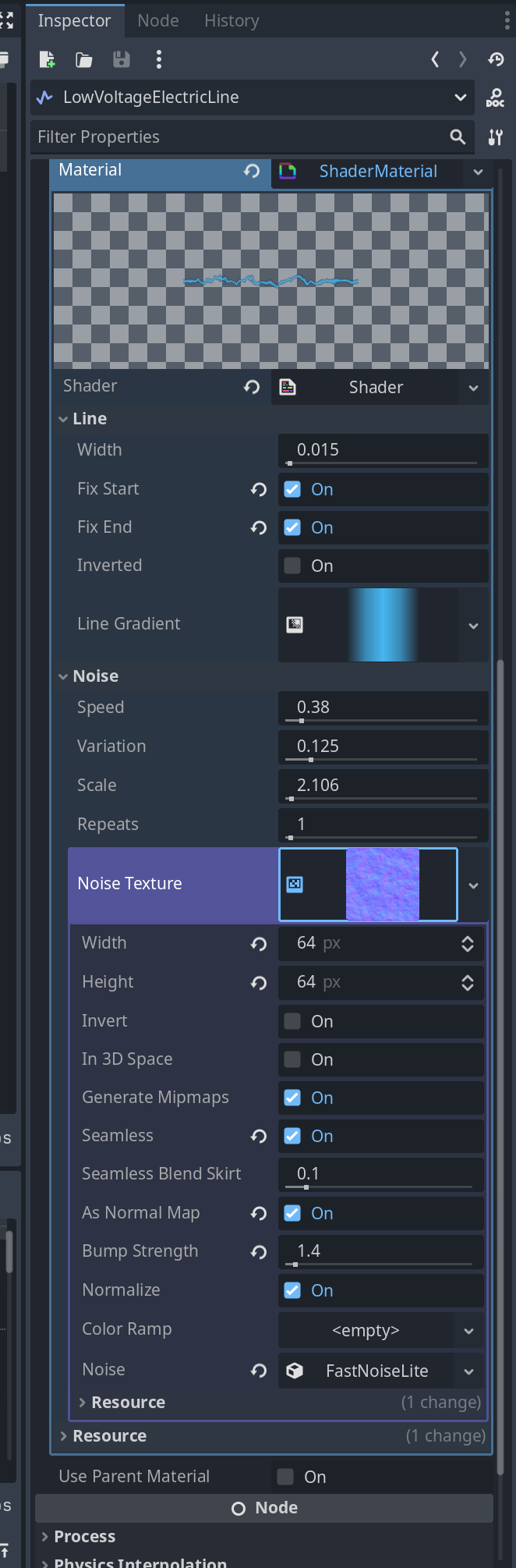The width and height of the screenshot is (516, 1568).
Task: Open the object history icon
Action: pos(496,59)
